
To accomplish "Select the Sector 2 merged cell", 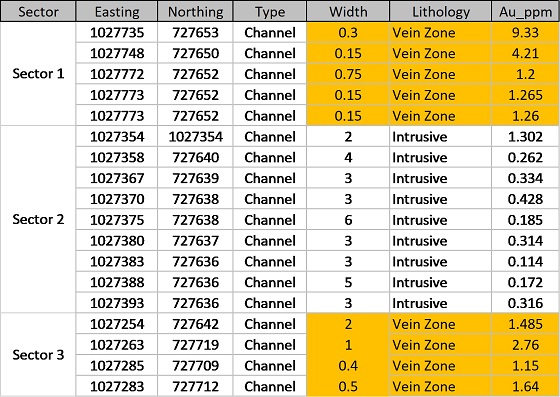I will 38,219.
